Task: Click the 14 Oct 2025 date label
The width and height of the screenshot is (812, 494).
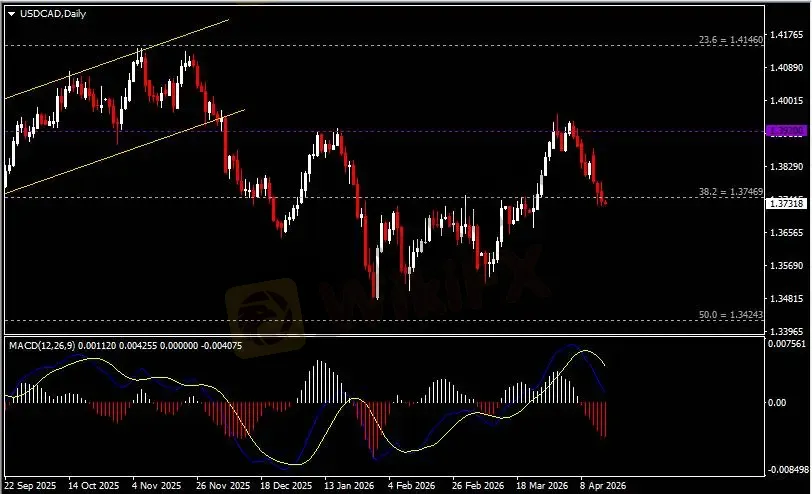Action: (93, 486)
